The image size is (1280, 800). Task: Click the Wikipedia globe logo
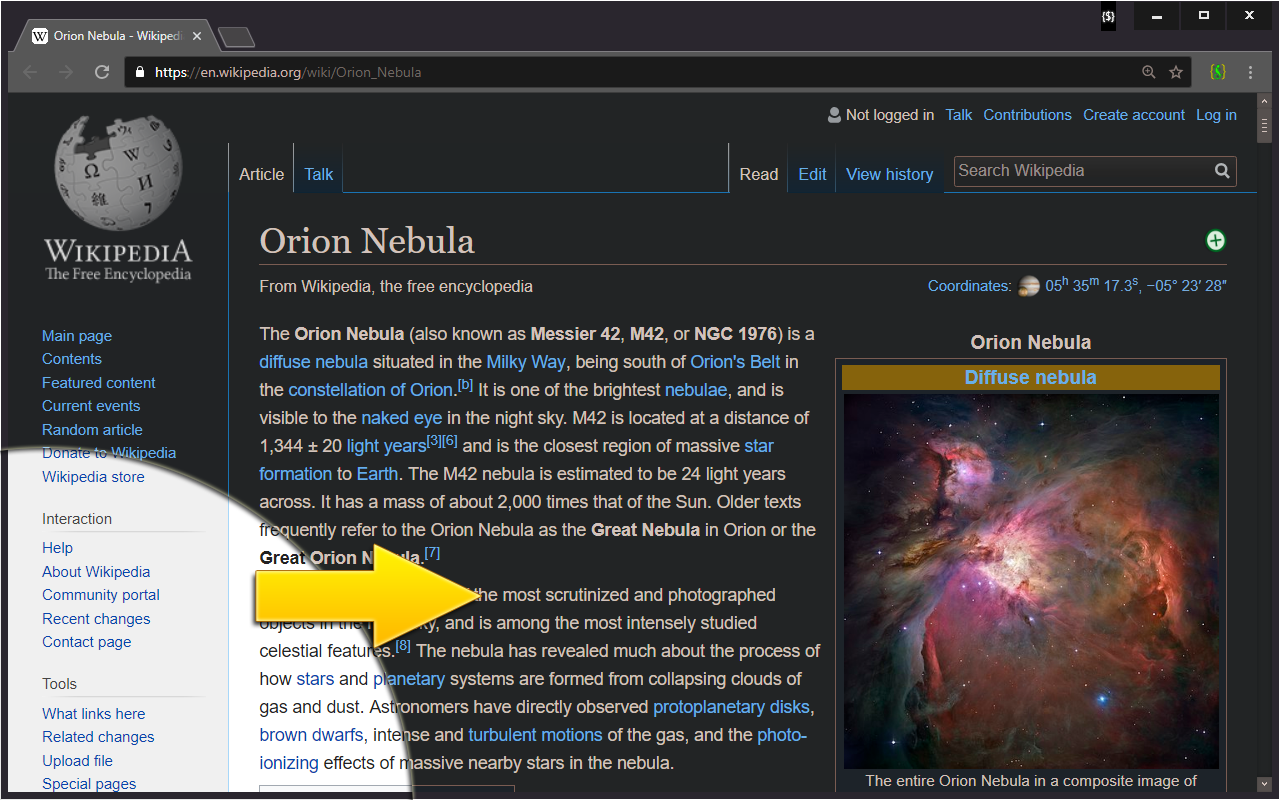[118, 173]
